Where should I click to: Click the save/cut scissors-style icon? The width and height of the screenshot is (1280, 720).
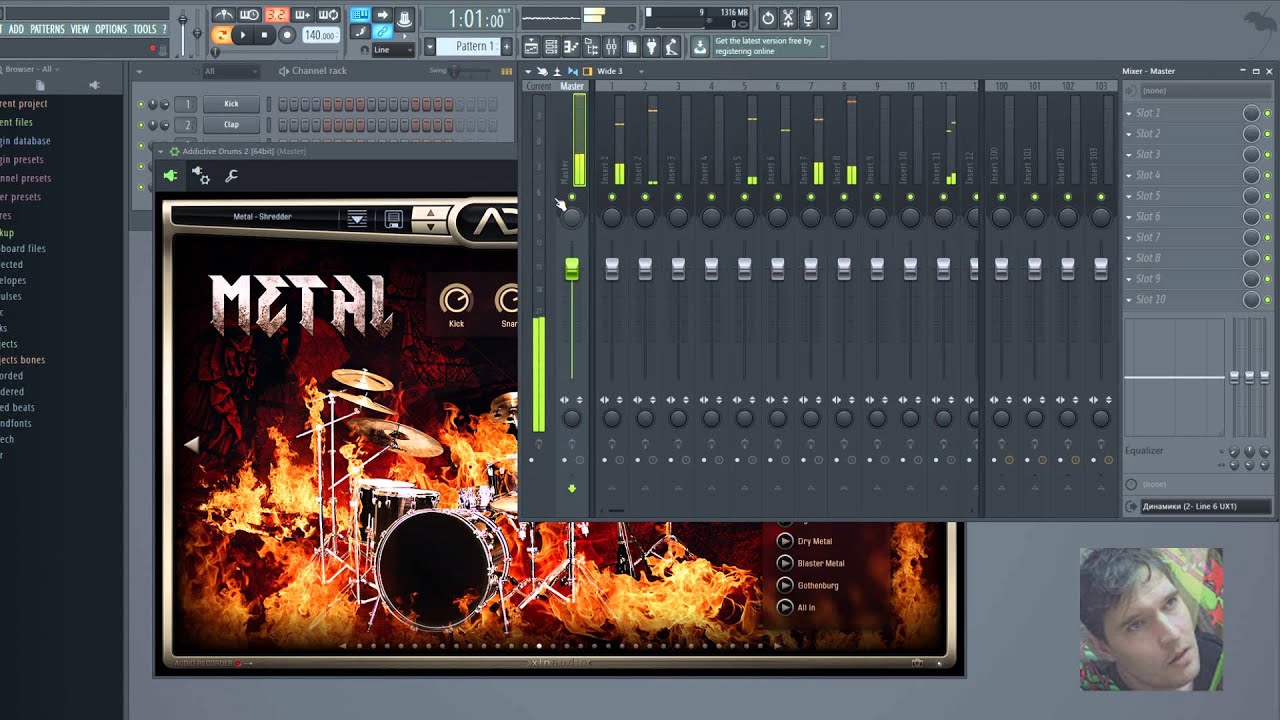coord(788,18)
